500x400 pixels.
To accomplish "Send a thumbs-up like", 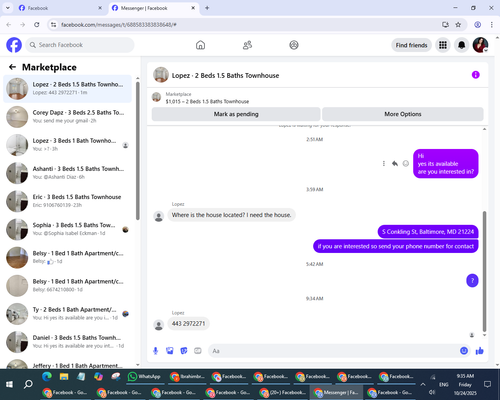I will 479,351.
